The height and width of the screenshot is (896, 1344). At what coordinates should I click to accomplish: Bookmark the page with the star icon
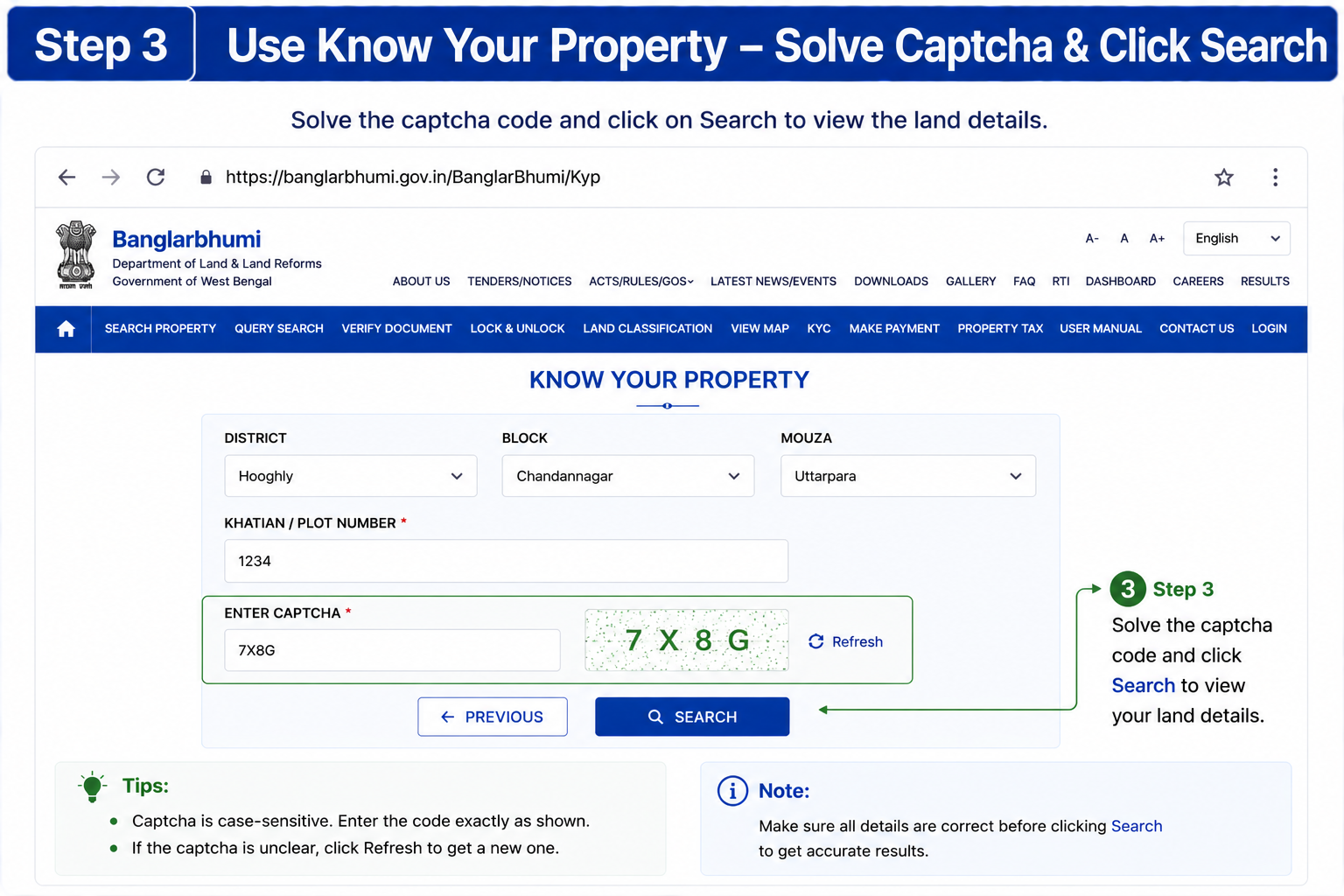tap(1224, 178)
